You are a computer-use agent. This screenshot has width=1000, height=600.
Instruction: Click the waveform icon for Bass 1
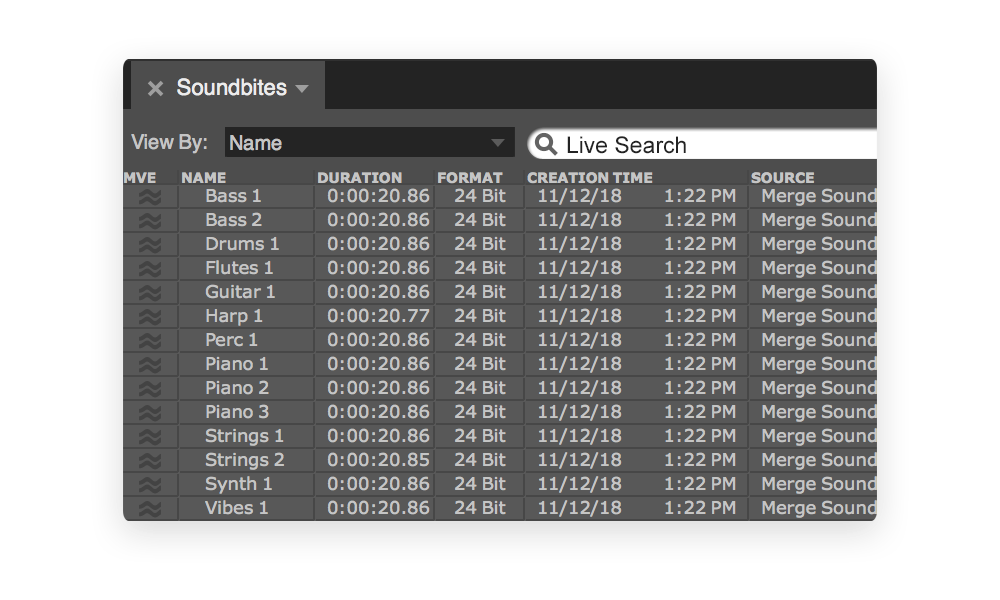pyautogui.click(x=150, y=197)
